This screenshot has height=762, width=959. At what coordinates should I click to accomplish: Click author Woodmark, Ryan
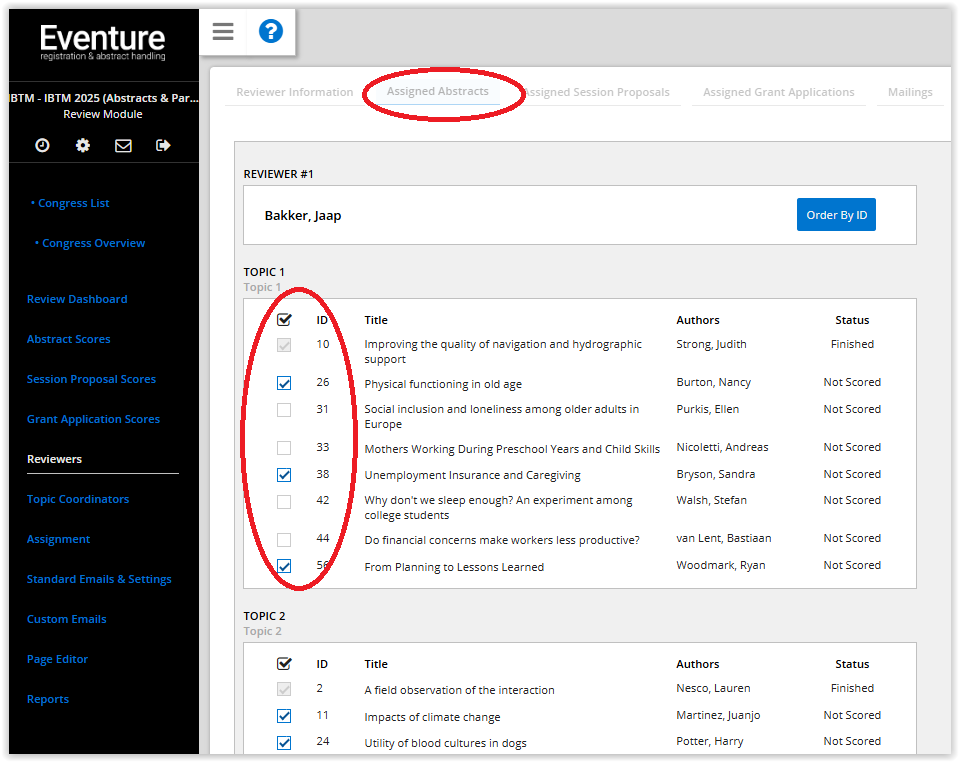(720, 565)
